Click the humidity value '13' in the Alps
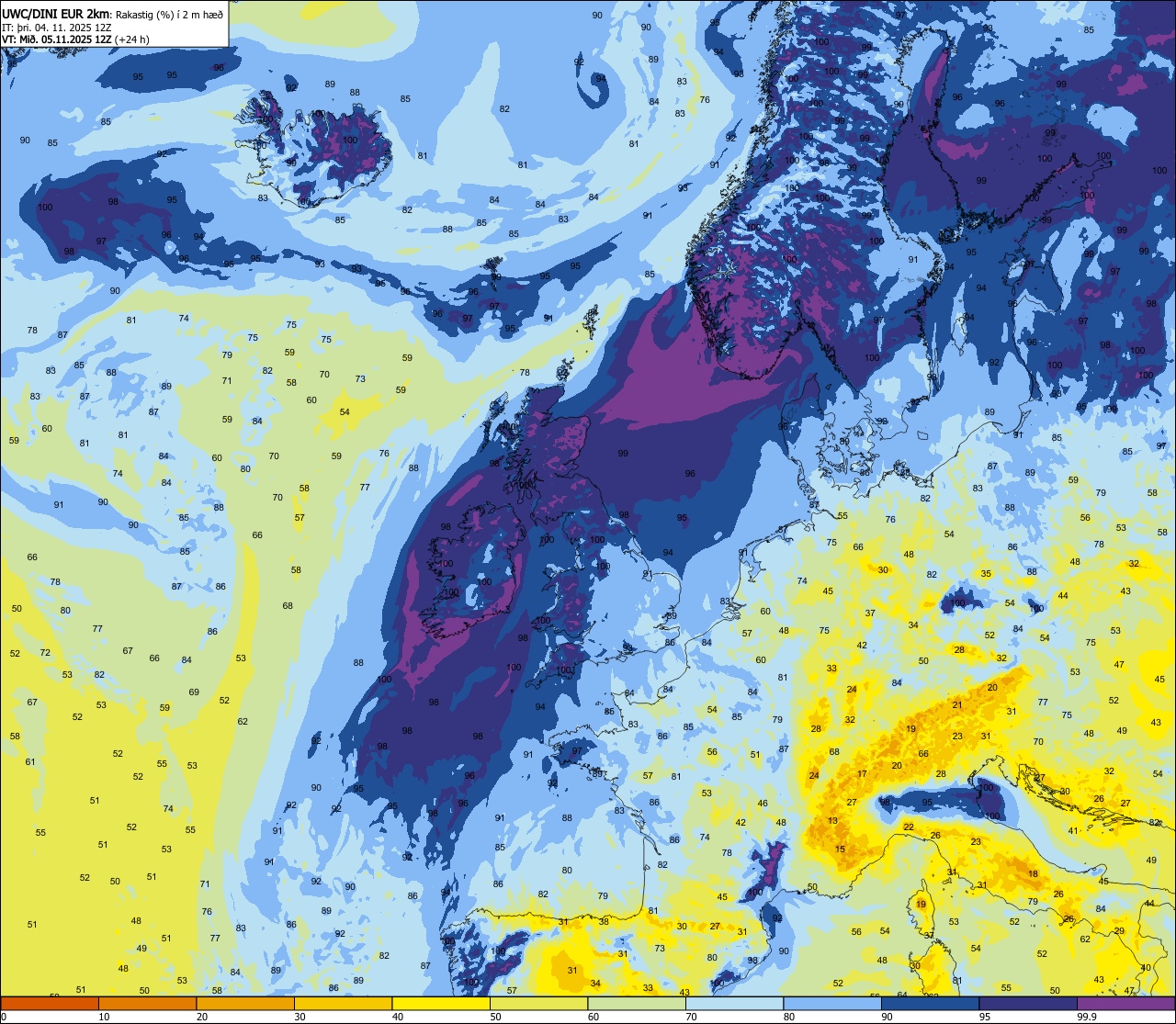 tap(832, 821)
